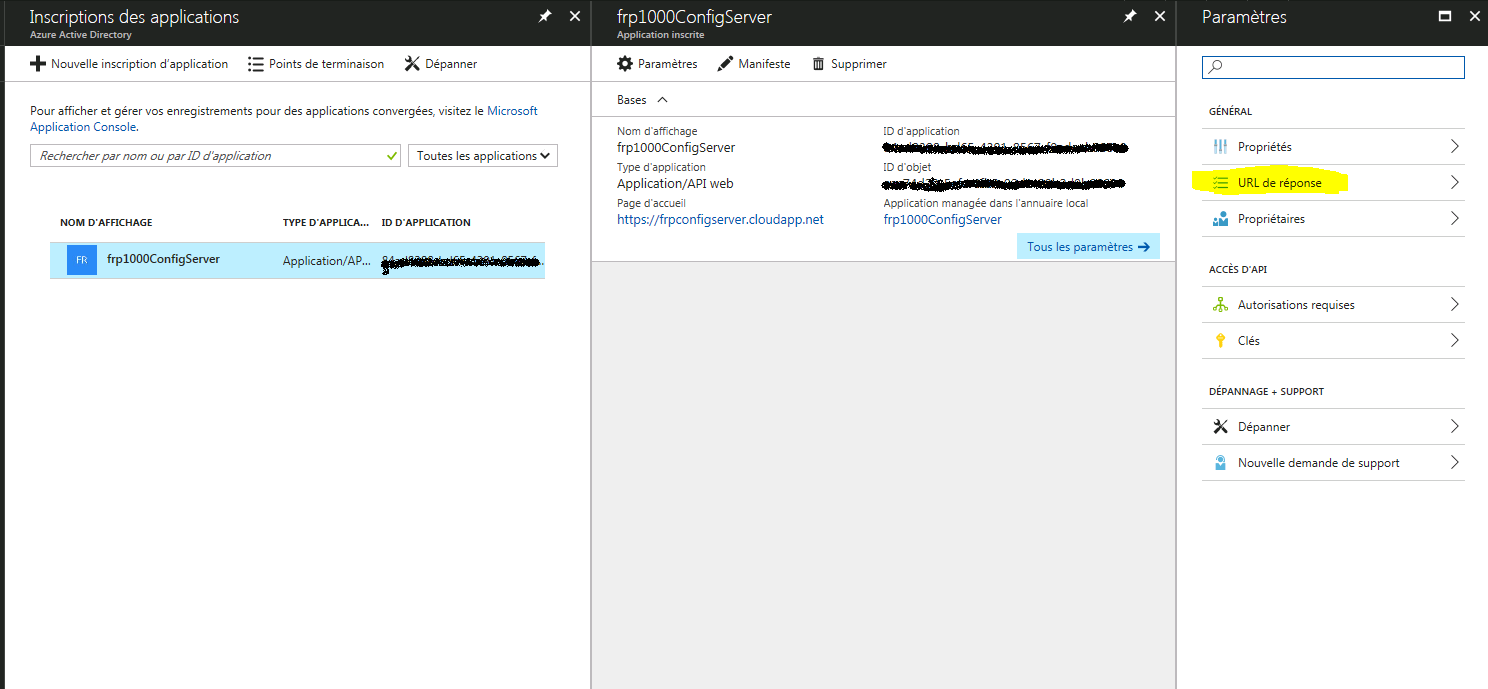Open the Points de terminaison list icon
Screen dimensions: 1488x689
pyautogui.click(x=255, y=64)
